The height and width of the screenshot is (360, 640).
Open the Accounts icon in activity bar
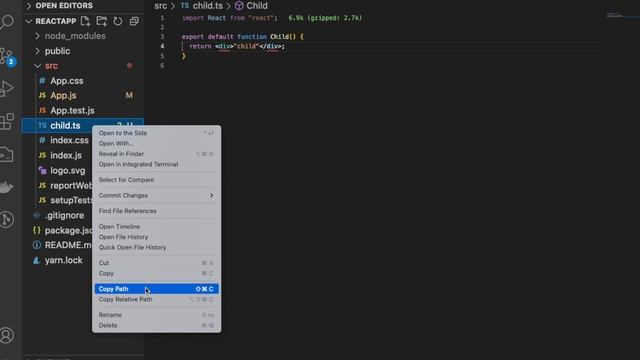click(7, 336)
